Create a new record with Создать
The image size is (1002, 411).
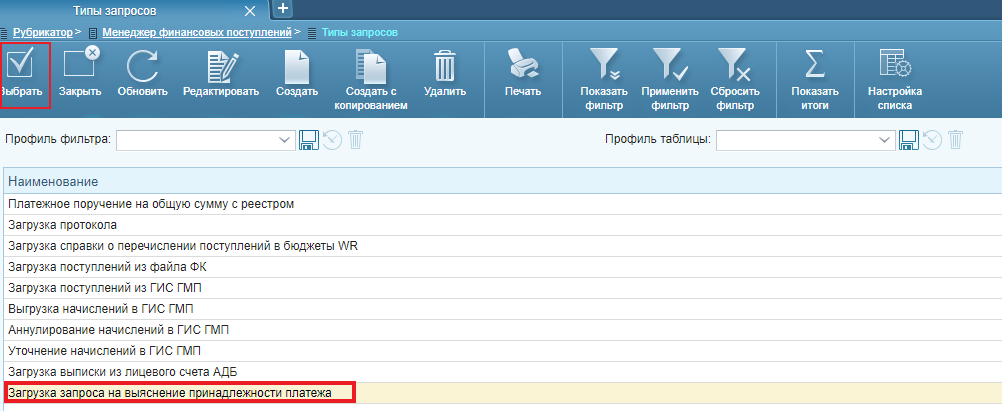297,65
